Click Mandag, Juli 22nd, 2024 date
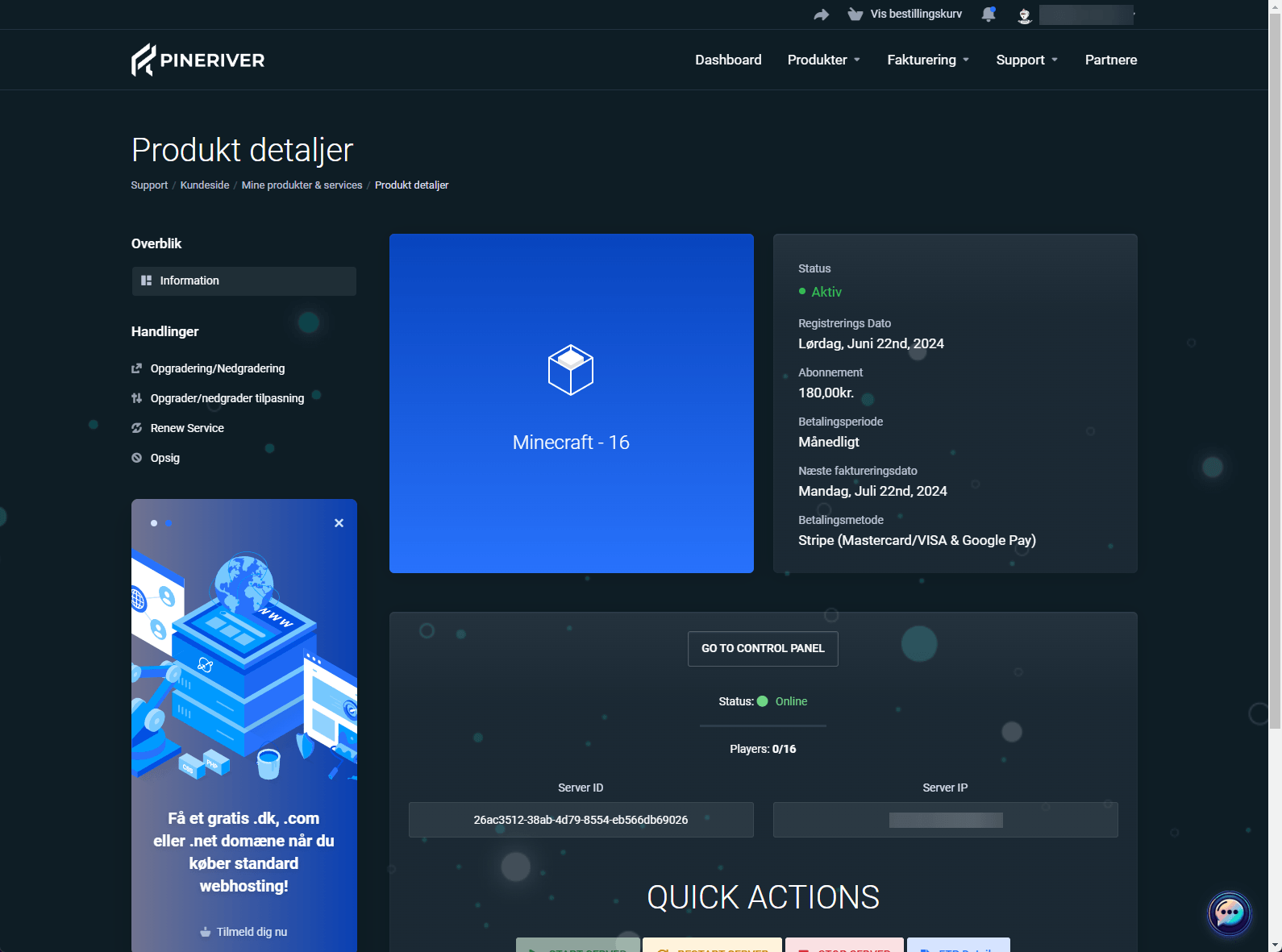 point(872,491)
